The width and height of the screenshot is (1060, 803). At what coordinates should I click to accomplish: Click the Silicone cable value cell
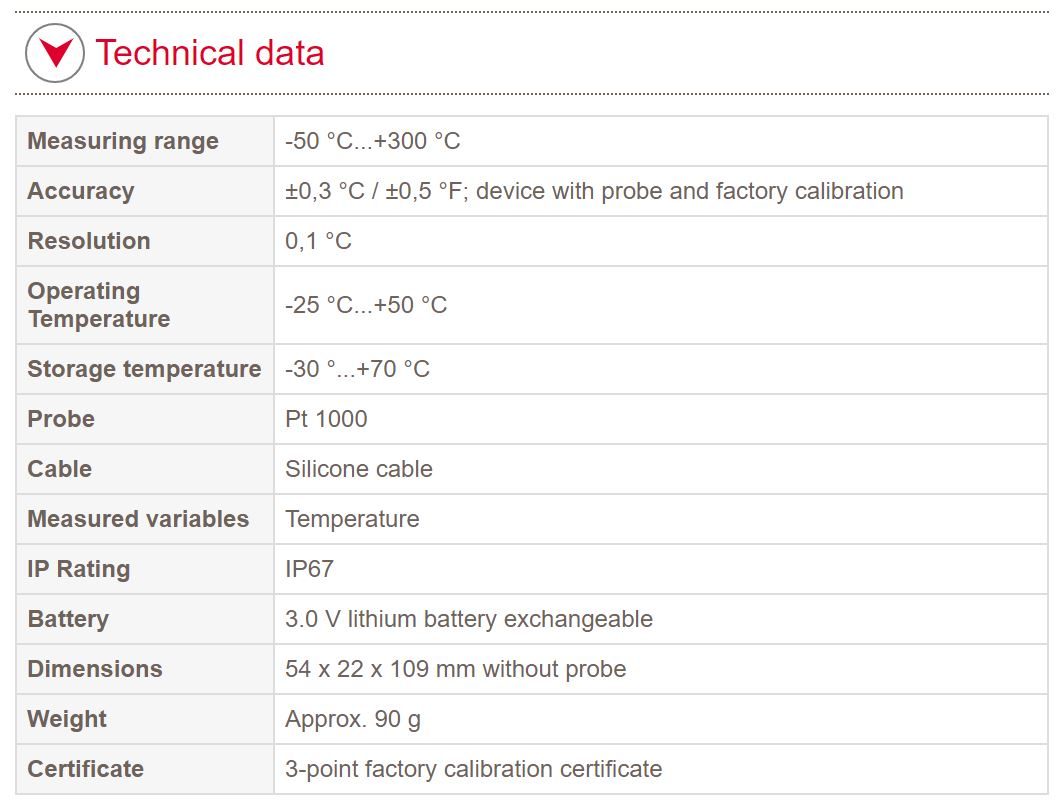point(358,469)
